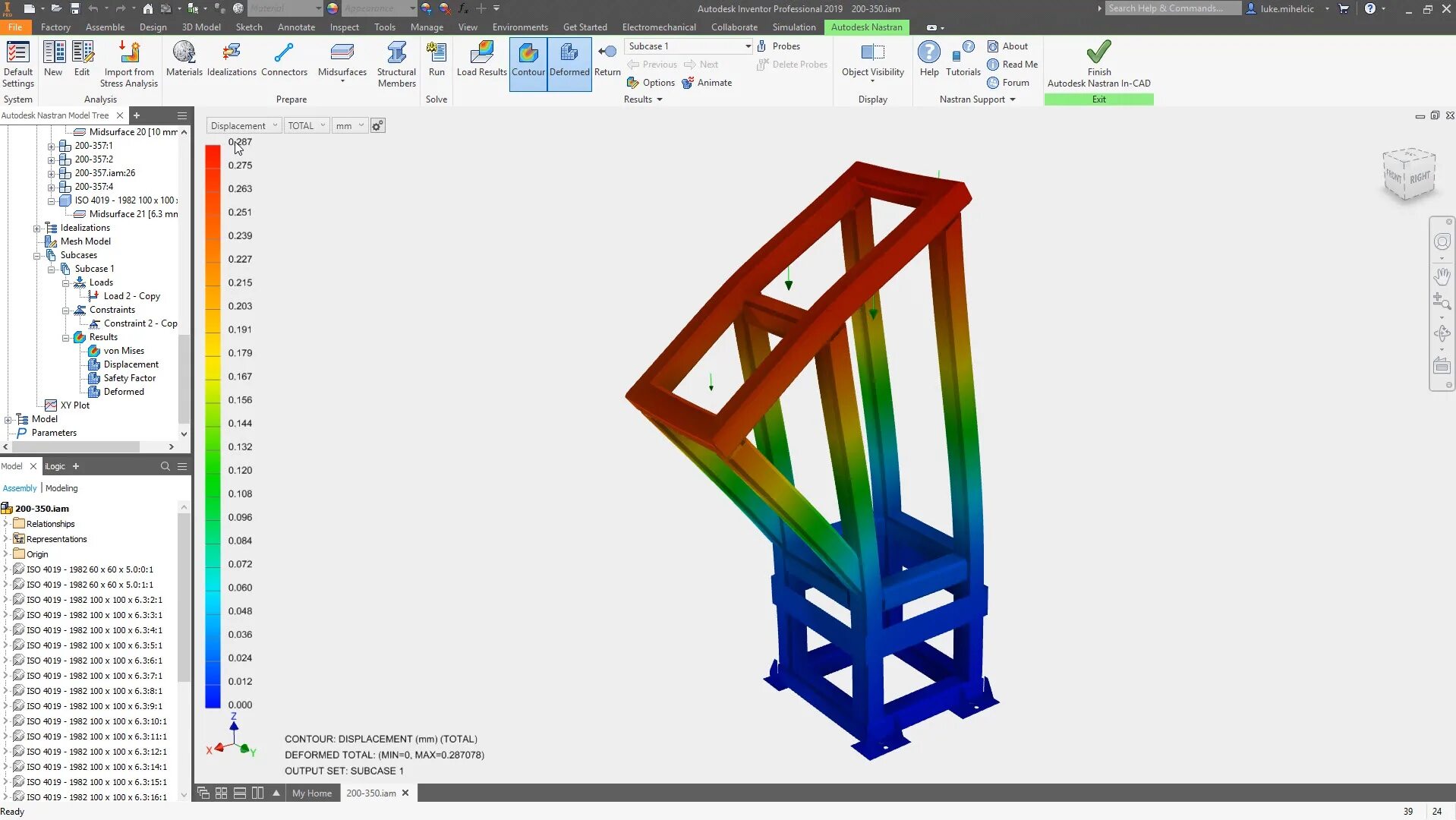Expand the Idealizations tree node
Viewport: 1456px width, 820px height.
36,228
